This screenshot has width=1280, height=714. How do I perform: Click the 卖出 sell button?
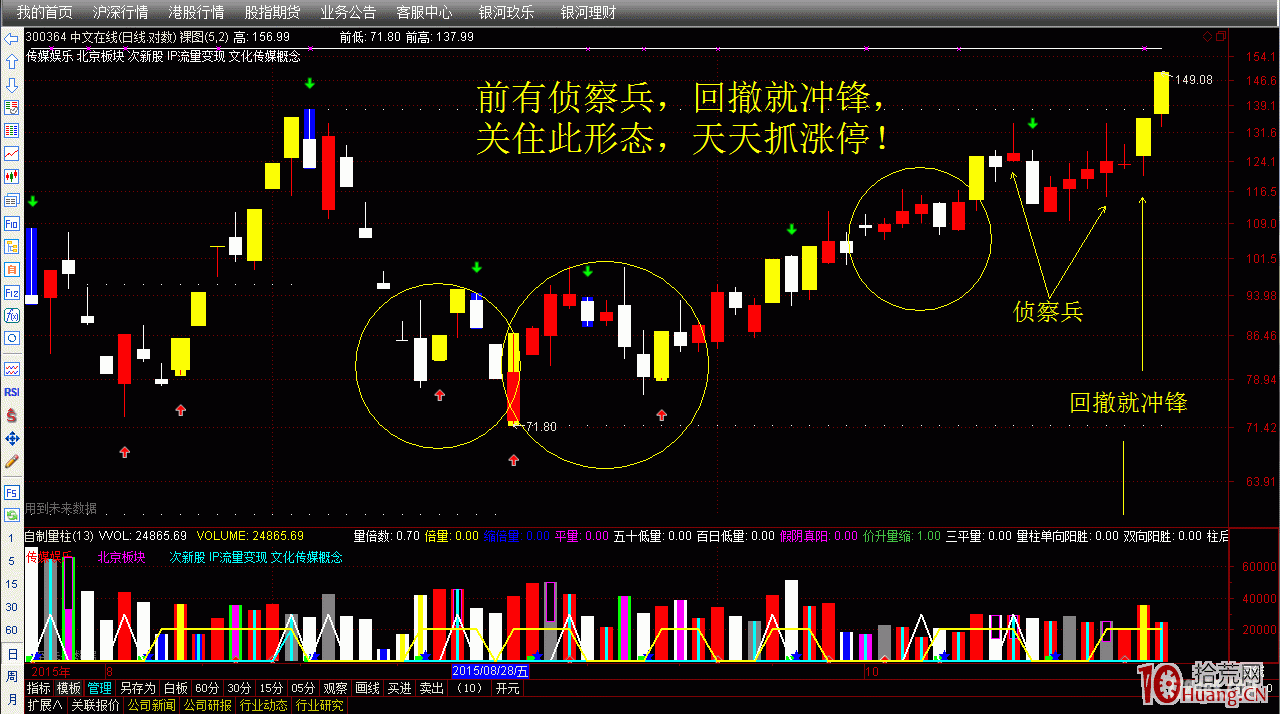[x=432, y=688]
